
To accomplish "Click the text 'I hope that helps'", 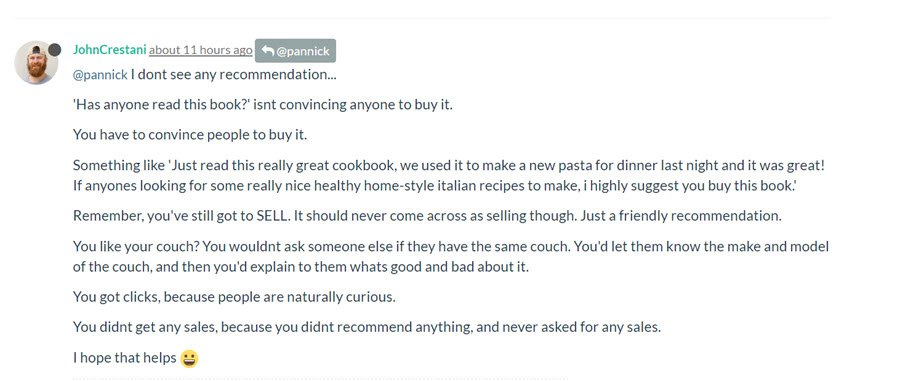I will click(125, 357).
